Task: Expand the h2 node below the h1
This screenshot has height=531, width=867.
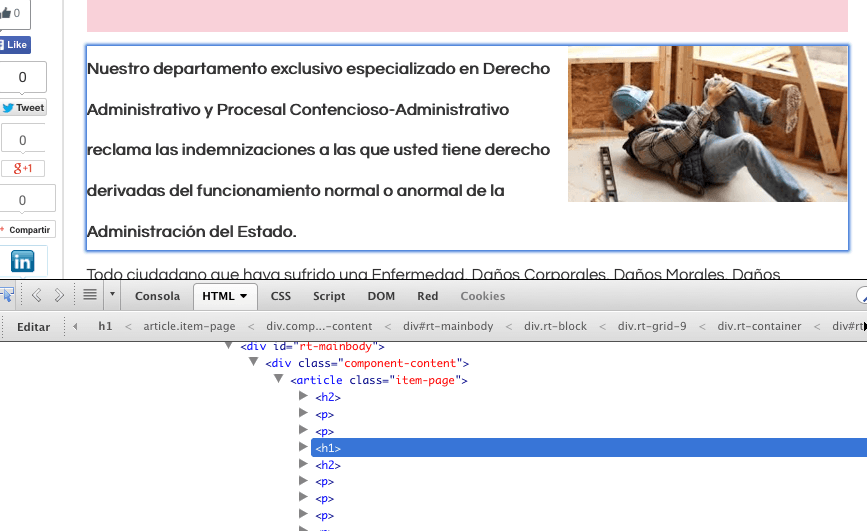Action: 303,464
